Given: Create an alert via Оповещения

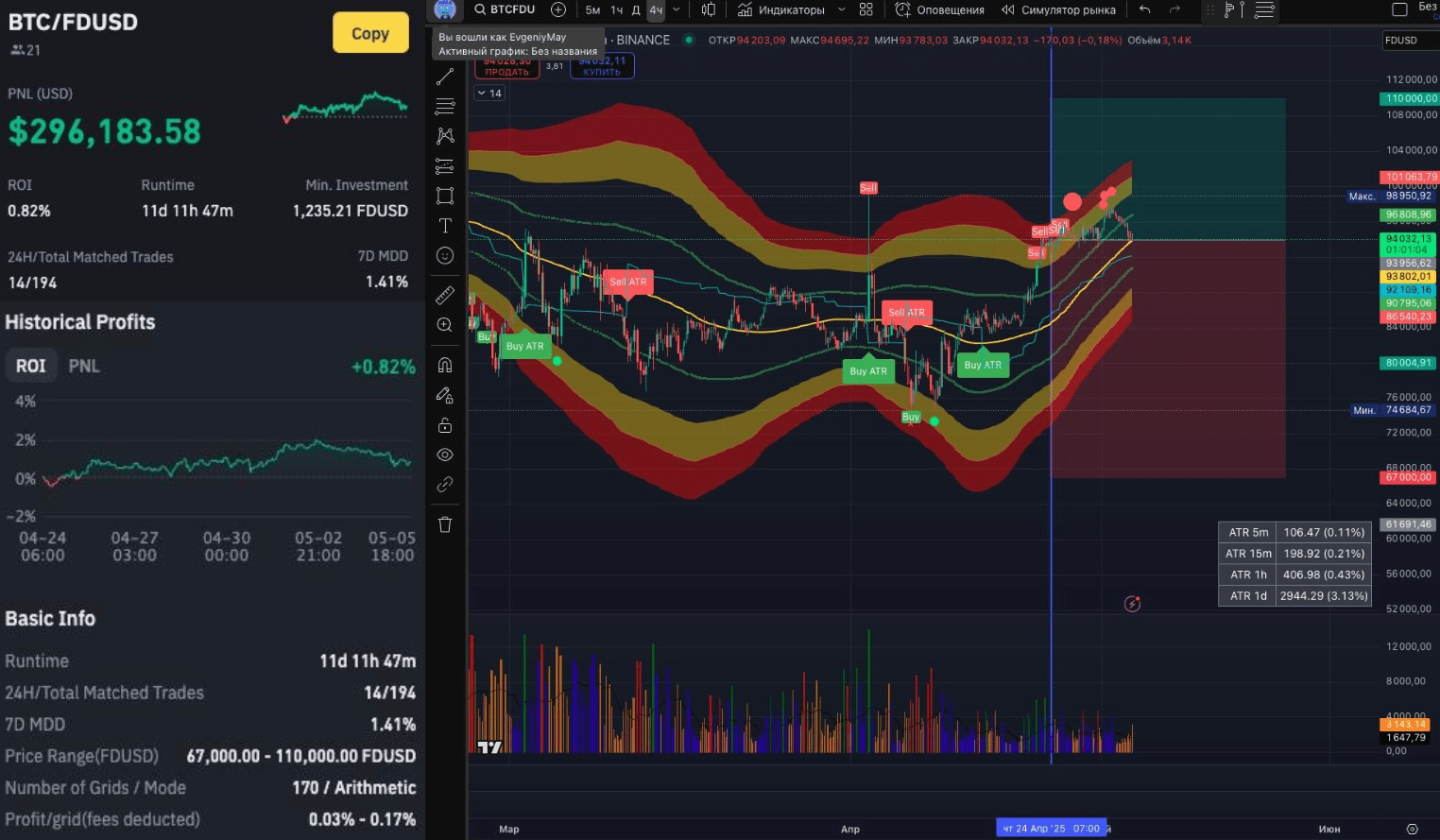Looking at the screenshot, I should [940, 9].
